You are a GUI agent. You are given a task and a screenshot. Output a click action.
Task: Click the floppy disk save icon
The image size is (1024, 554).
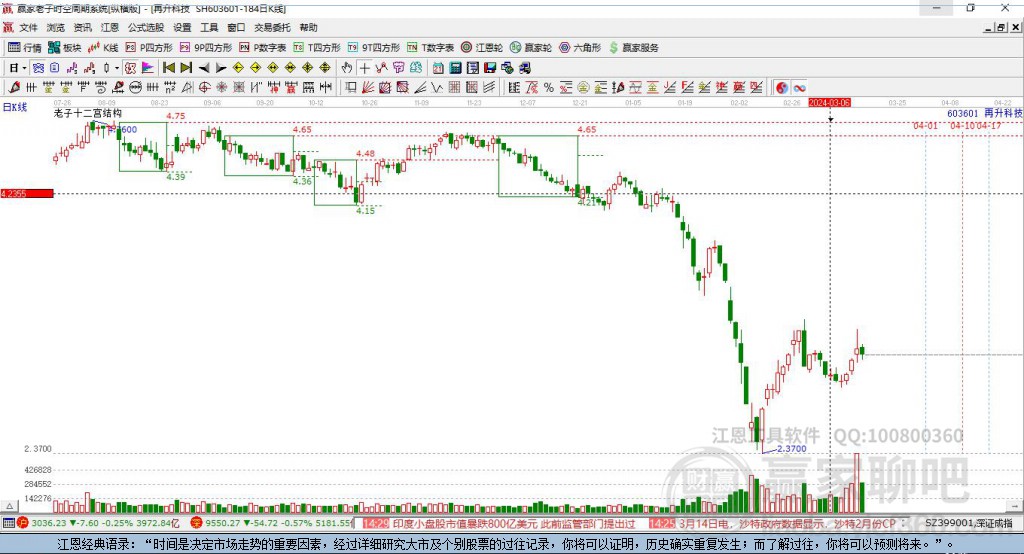tap(490, 68)
